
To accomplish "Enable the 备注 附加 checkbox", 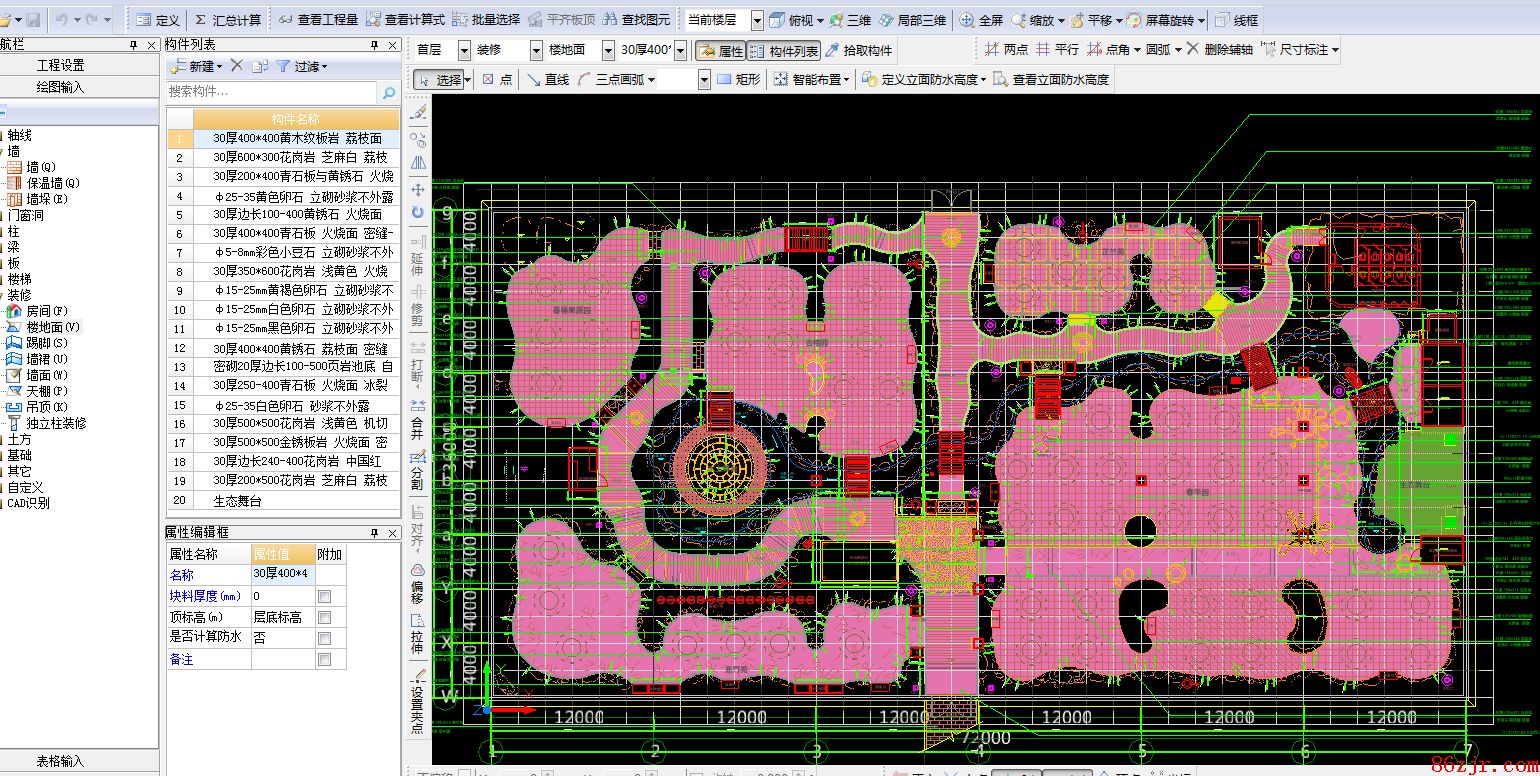I will [x=324, y=660].
